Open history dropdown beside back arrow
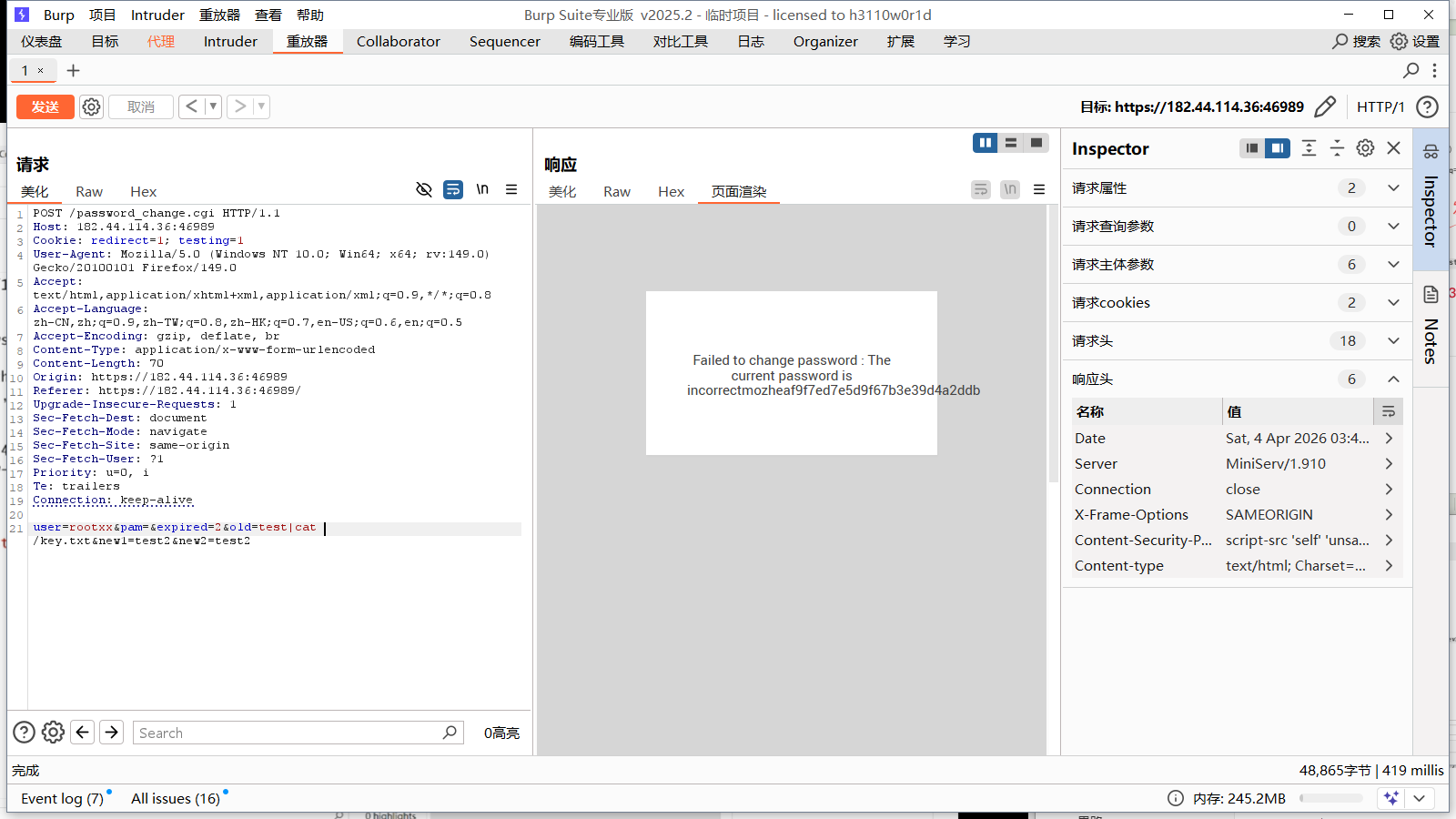This screenshot has height=819, width=1456. (213, 106)
